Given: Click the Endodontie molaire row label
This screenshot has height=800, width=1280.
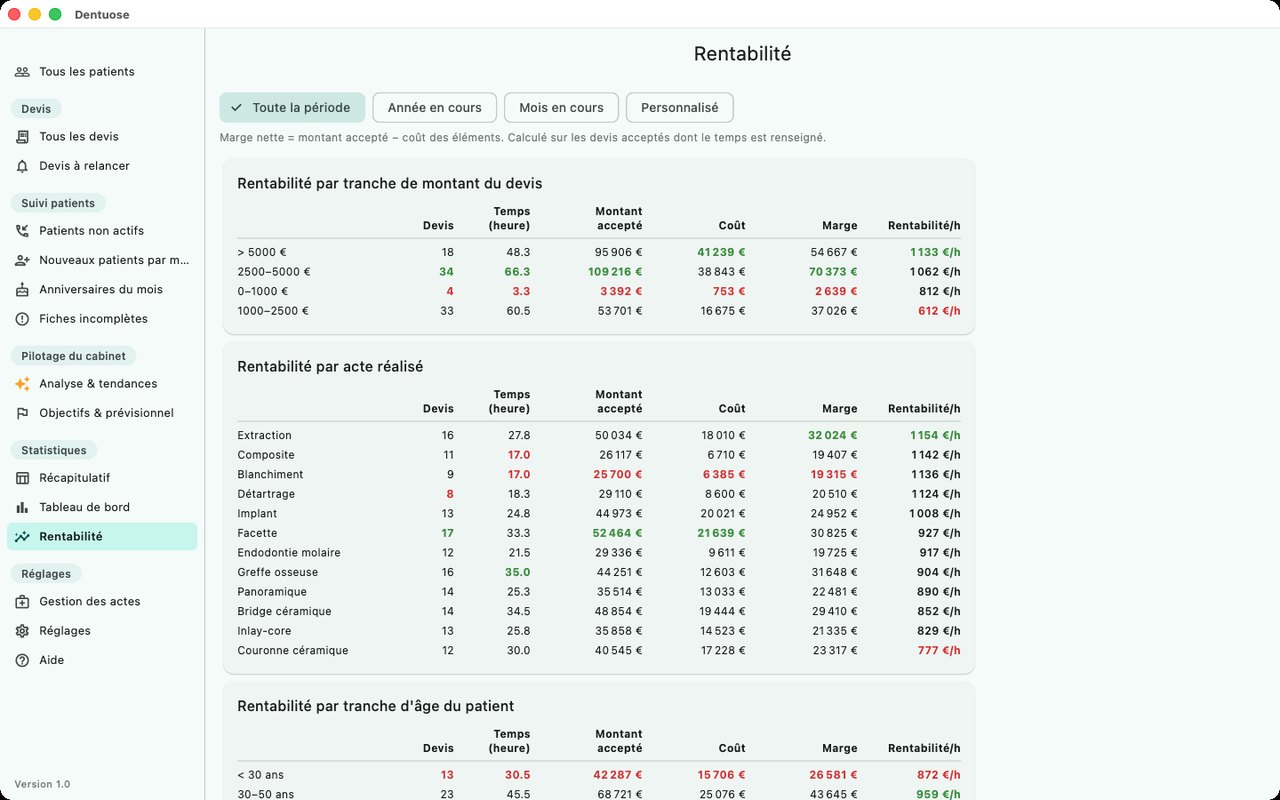Looking at the screenshot, I should coord(289,553).
